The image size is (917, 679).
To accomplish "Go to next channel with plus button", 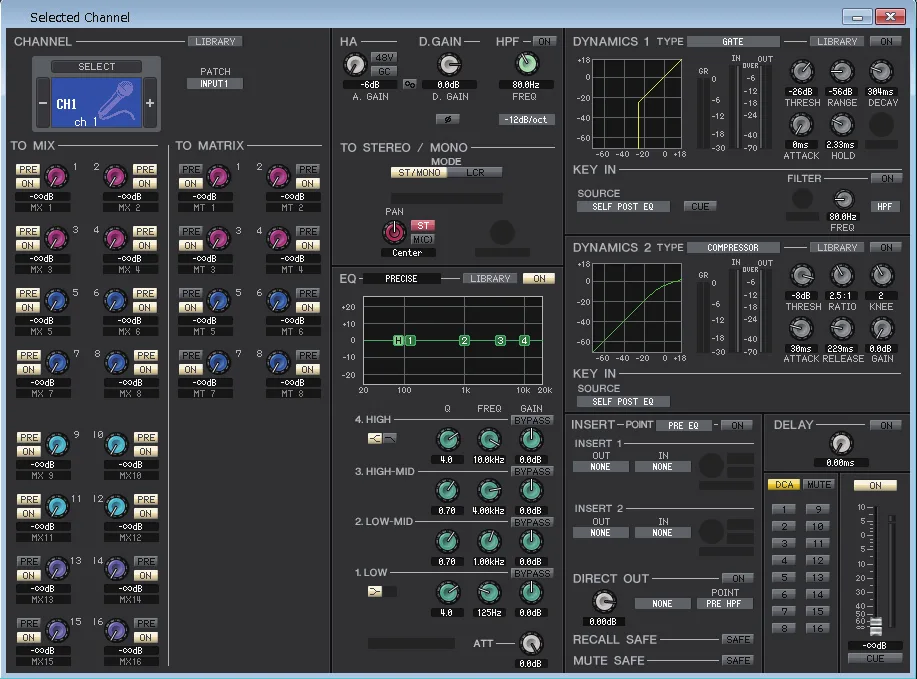I will coord(150,103).
